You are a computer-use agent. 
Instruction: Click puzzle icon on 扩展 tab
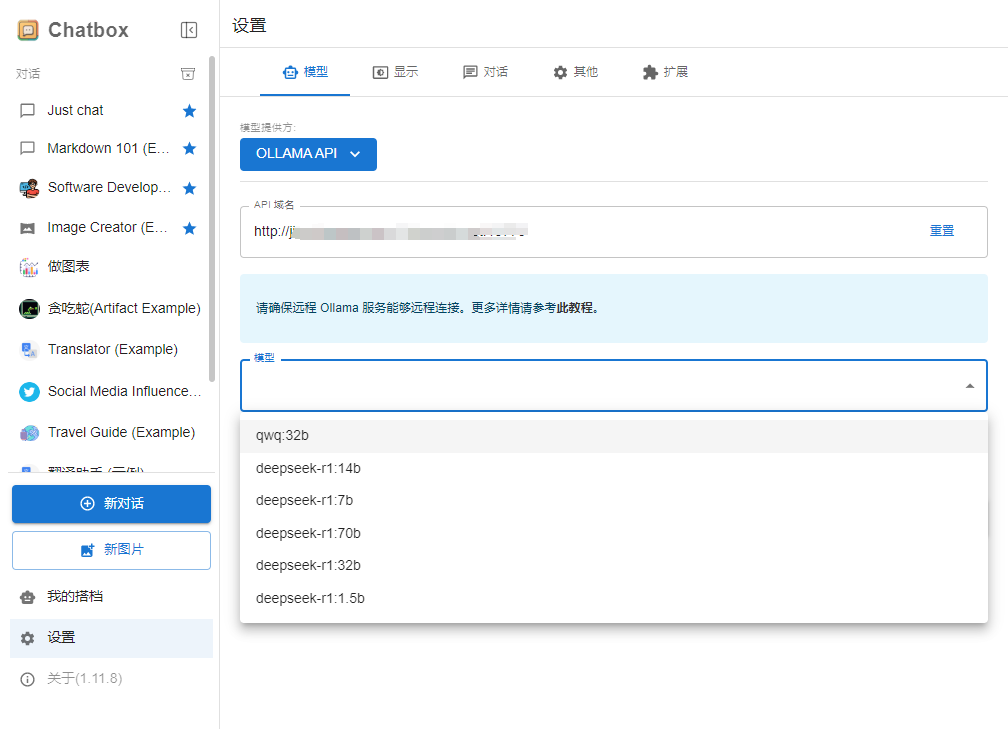(x=651, y=73)
